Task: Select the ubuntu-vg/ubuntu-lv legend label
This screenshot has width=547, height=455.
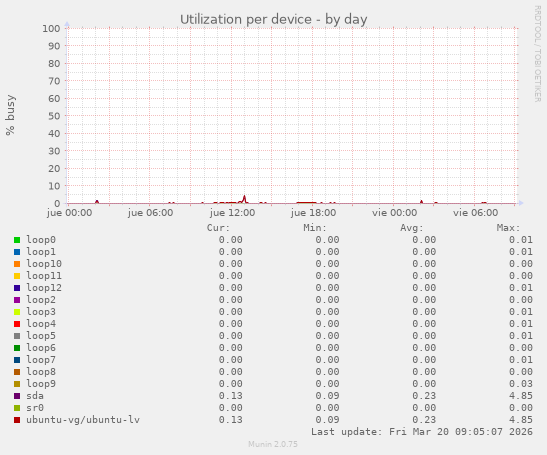Action: click(83, 420)
